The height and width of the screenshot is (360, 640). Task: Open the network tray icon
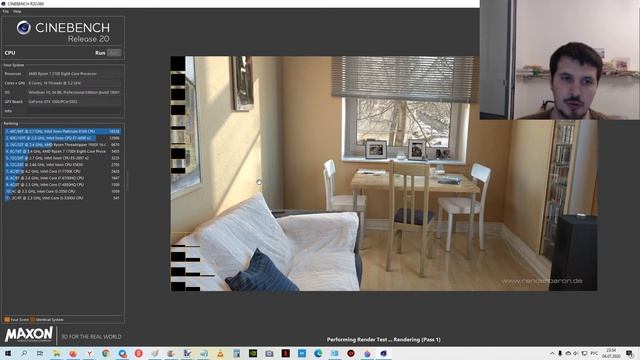coord(584,353)
